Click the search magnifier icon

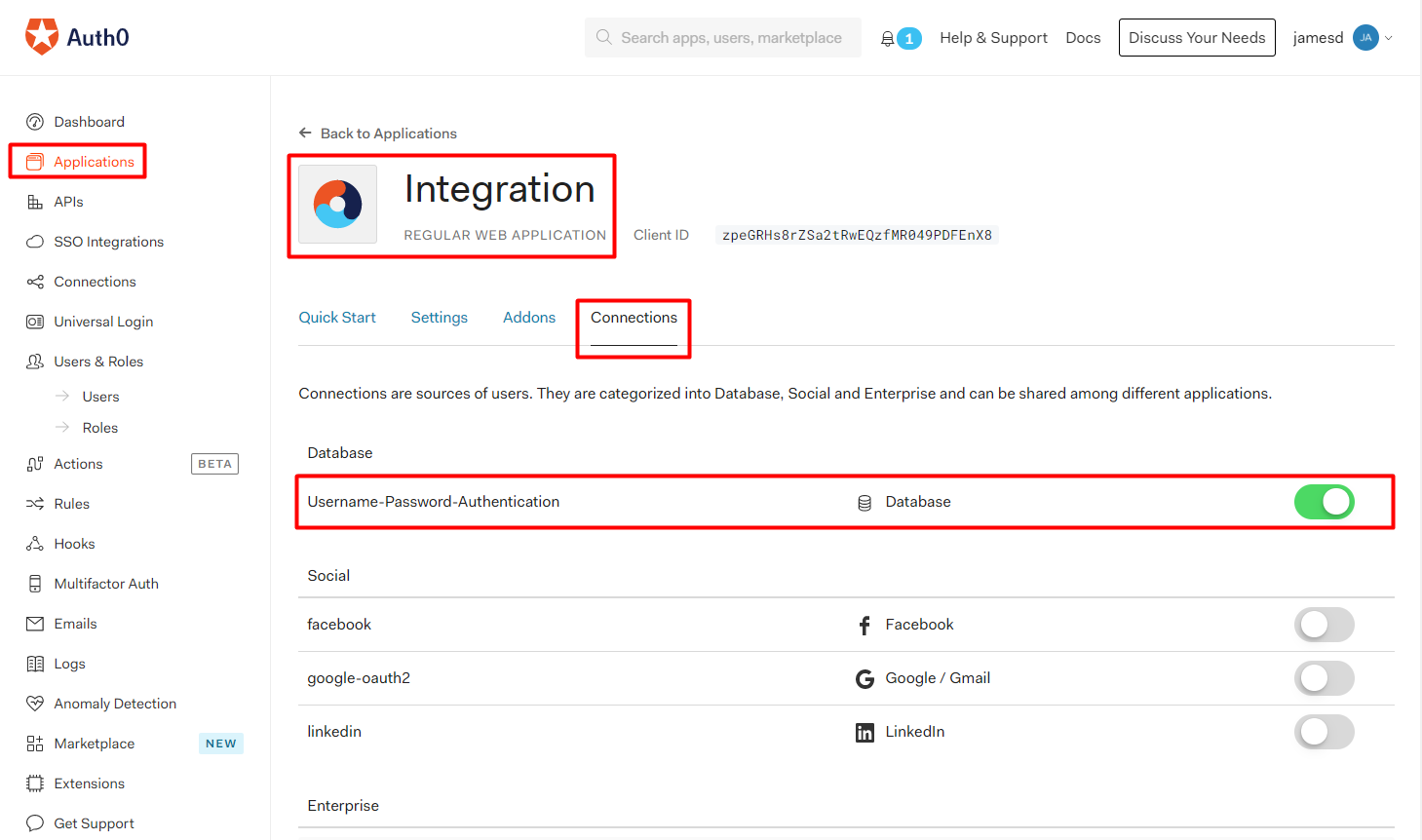tap(604, 37)
